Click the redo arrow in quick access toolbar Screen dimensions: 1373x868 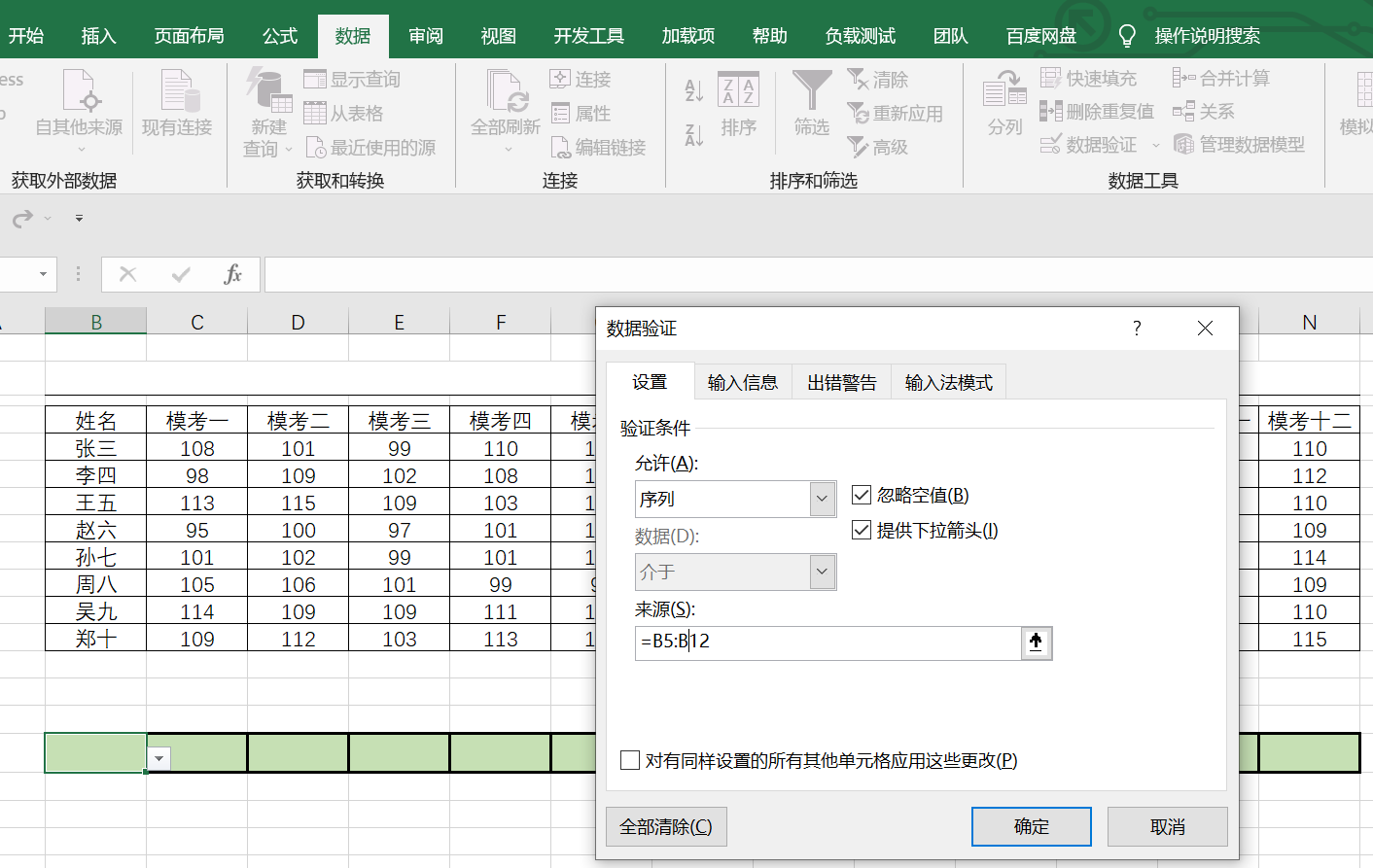pos(22,219)
